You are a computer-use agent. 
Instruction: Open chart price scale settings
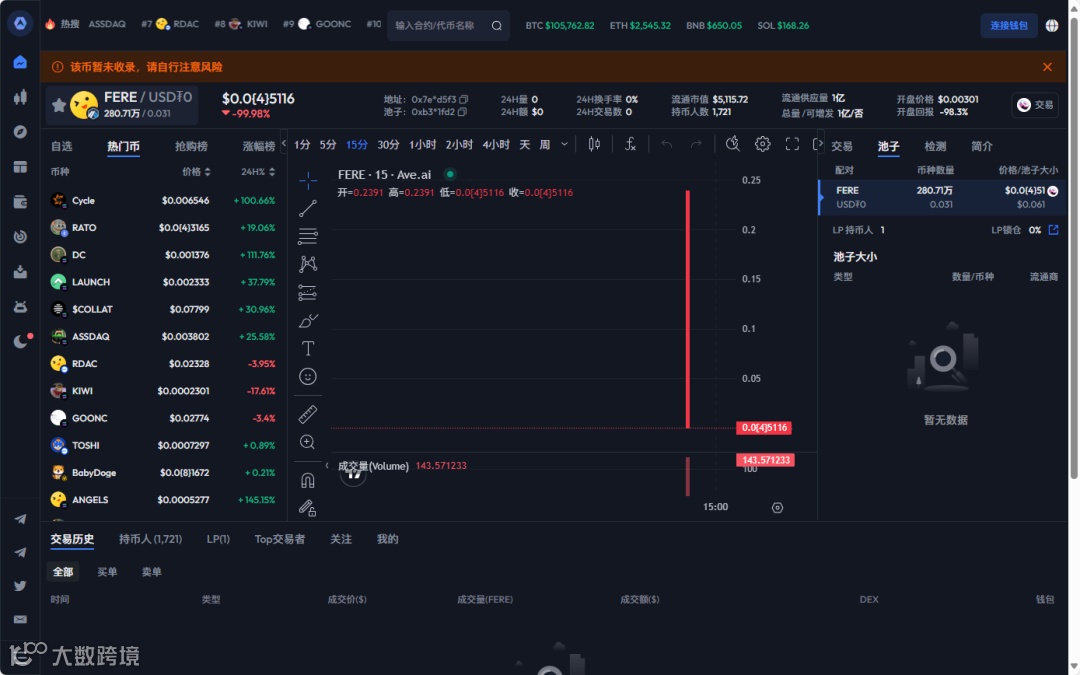778,508
